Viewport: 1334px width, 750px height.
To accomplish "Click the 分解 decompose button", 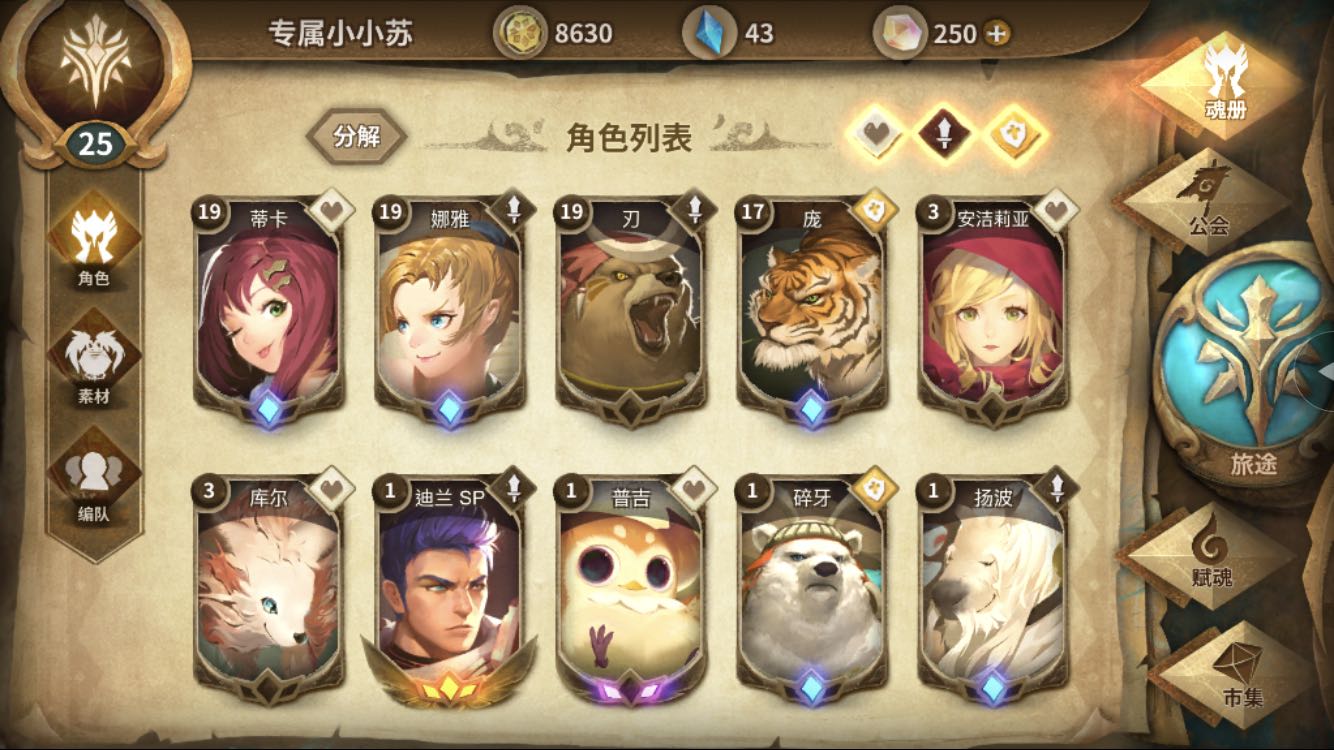I will (x=357, y=136).
